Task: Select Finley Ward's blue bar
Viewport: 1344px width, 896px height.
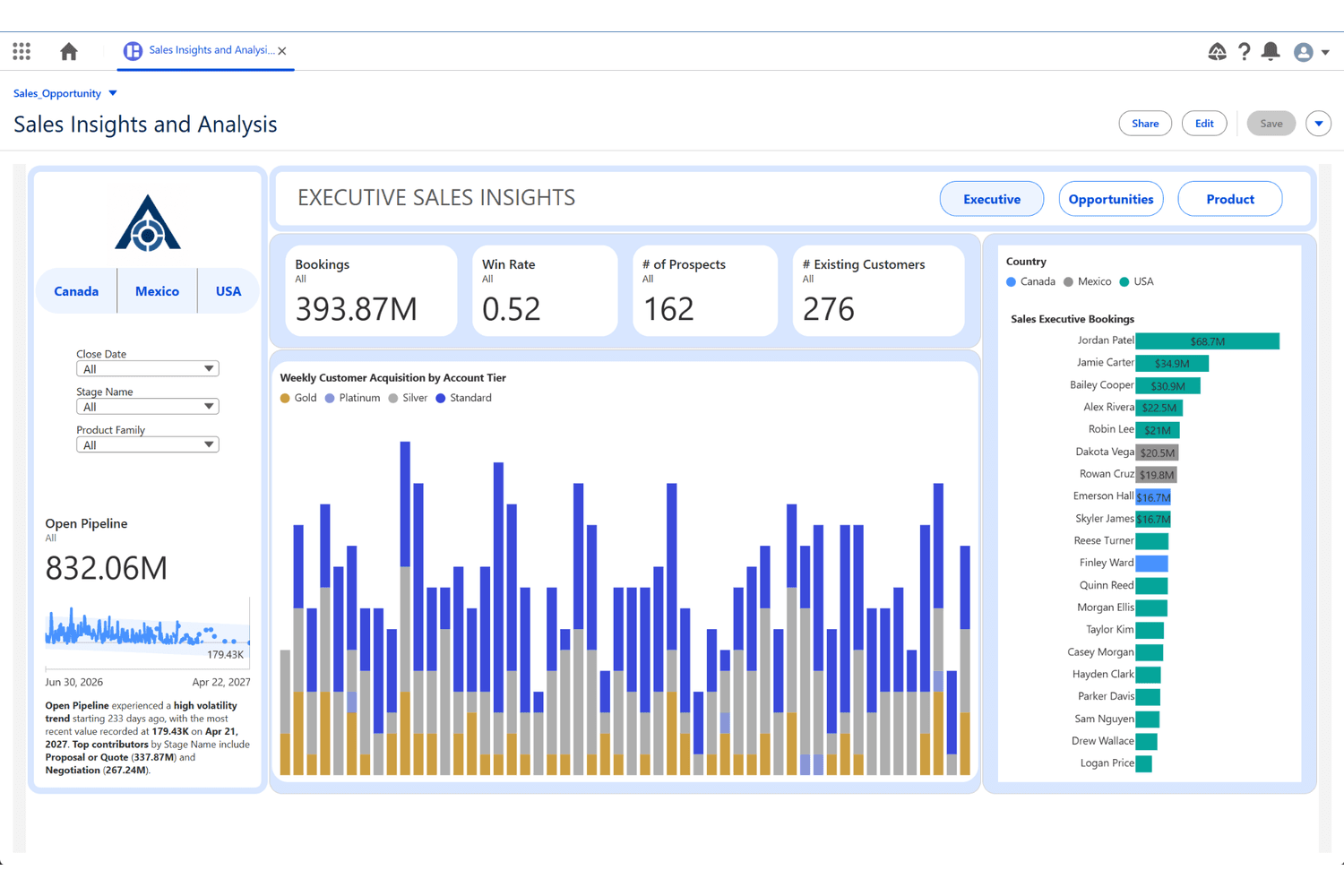Action: pyautogui.click(x=1152, y=564)
